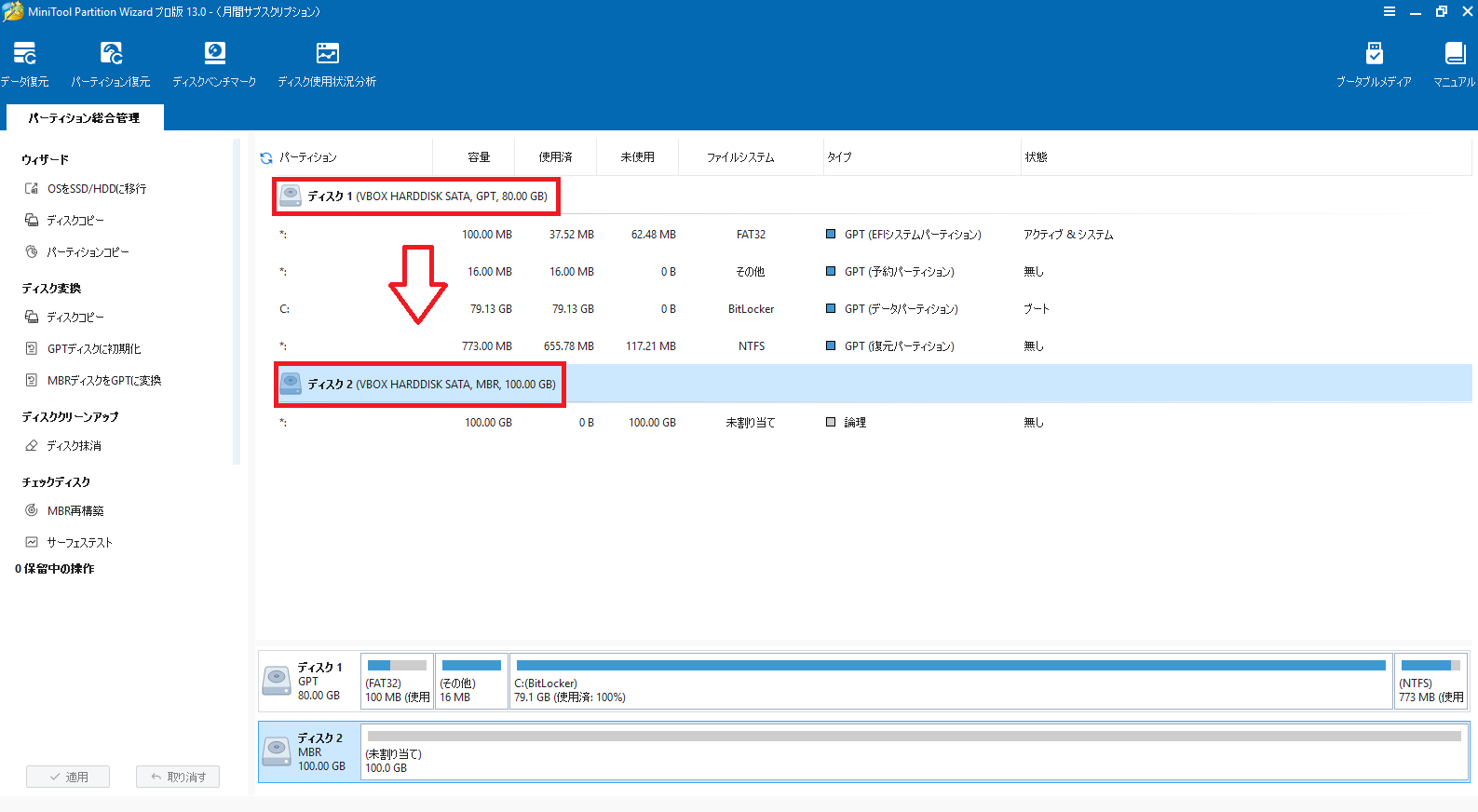This screenshot has width=1478, height=812.
Task: Click the 取り消す button
Action: tap(178, 777)
